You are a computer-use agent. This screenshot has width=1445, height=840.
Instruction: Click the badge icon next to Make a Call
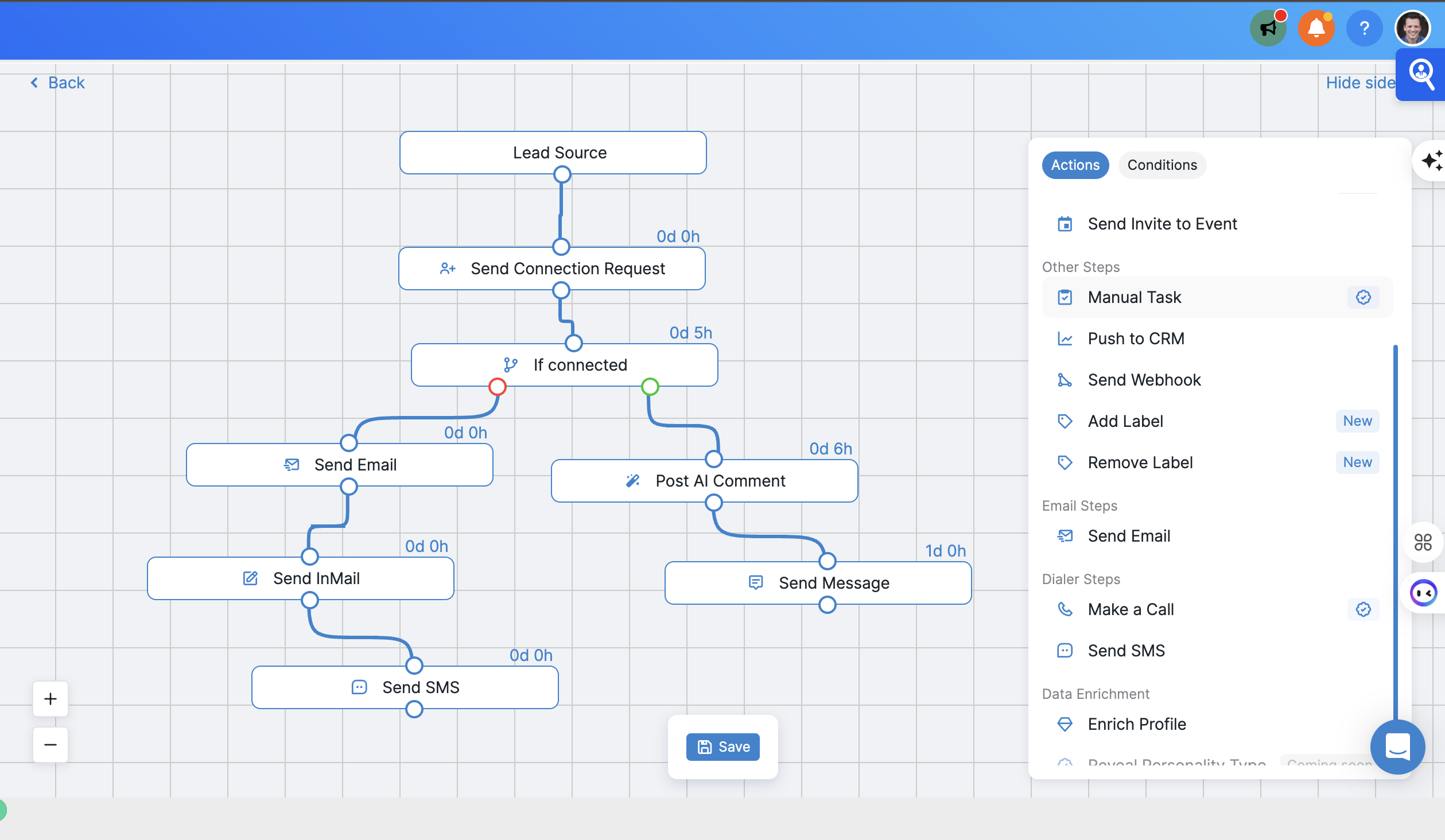tap(1364, 609)
